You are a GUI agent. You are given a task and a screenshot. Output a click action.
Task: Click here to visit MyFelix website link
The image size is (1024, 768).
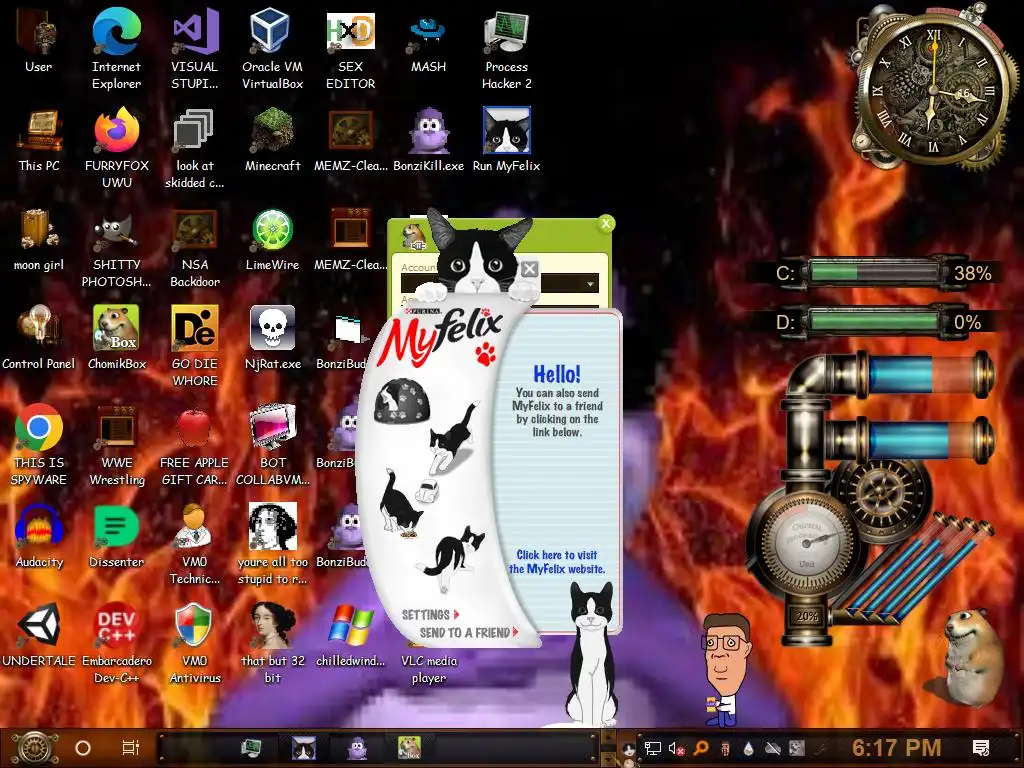point(557,562)
